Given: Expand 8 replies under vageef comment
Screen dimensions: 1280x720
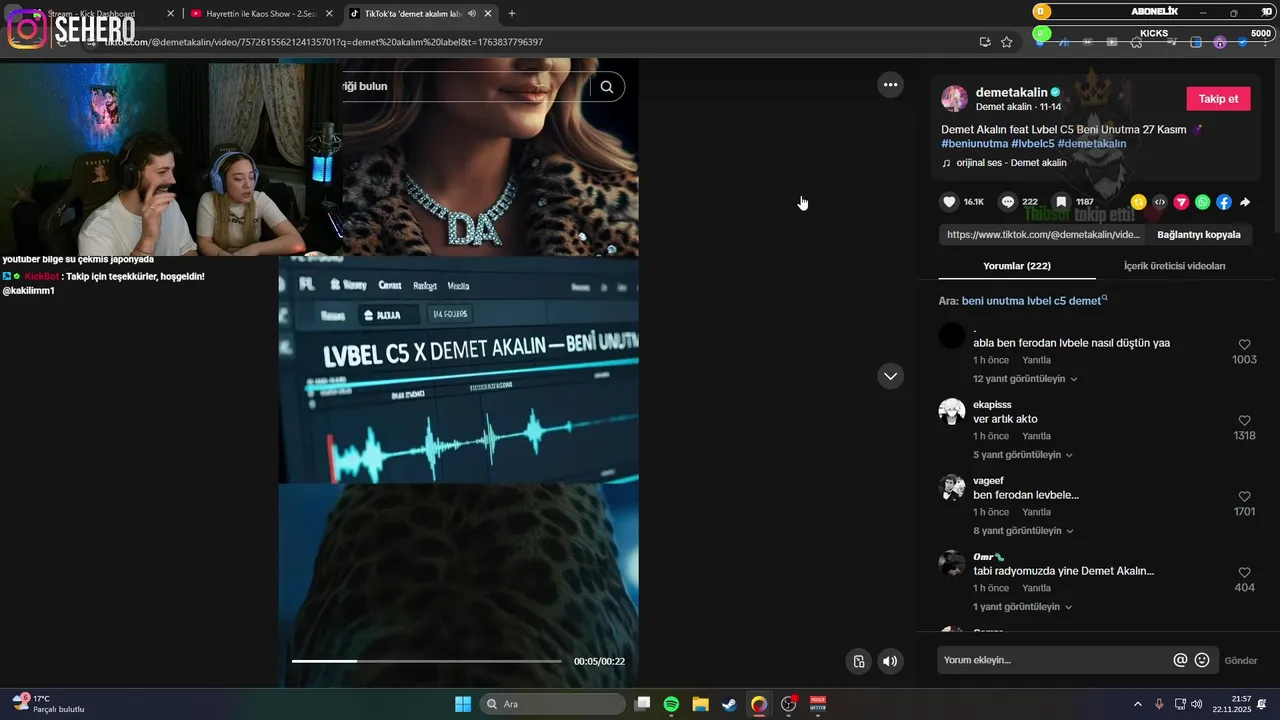Looking at the screenshot, I should [x=1023, y=531].
